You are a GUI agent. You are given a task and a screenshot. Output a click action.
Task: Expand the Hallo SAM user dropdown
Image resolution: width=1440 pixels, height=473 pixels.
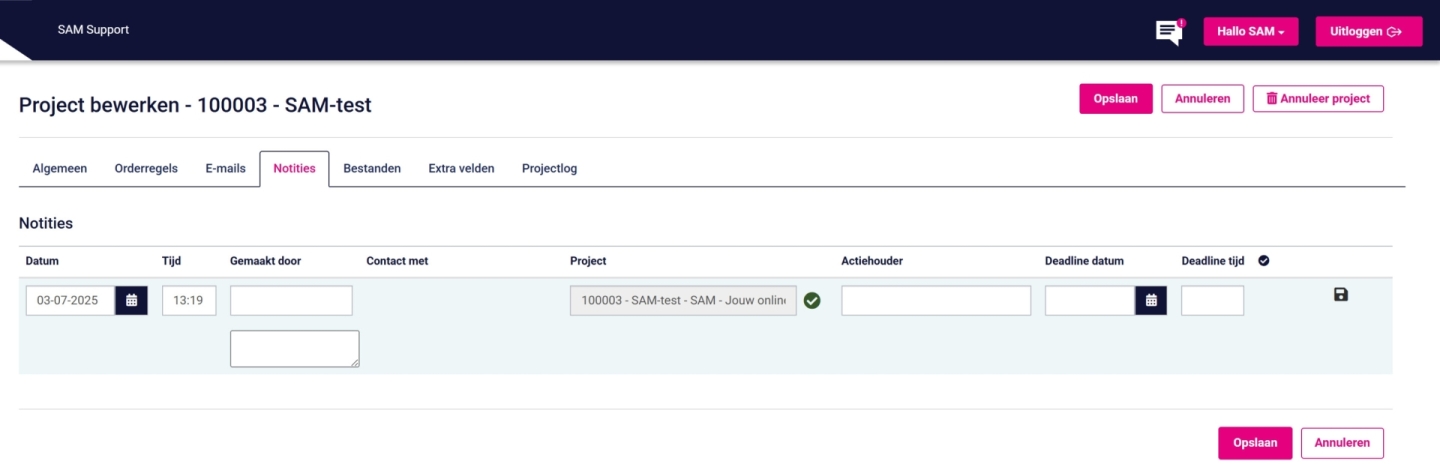[x=1250, y=32]
